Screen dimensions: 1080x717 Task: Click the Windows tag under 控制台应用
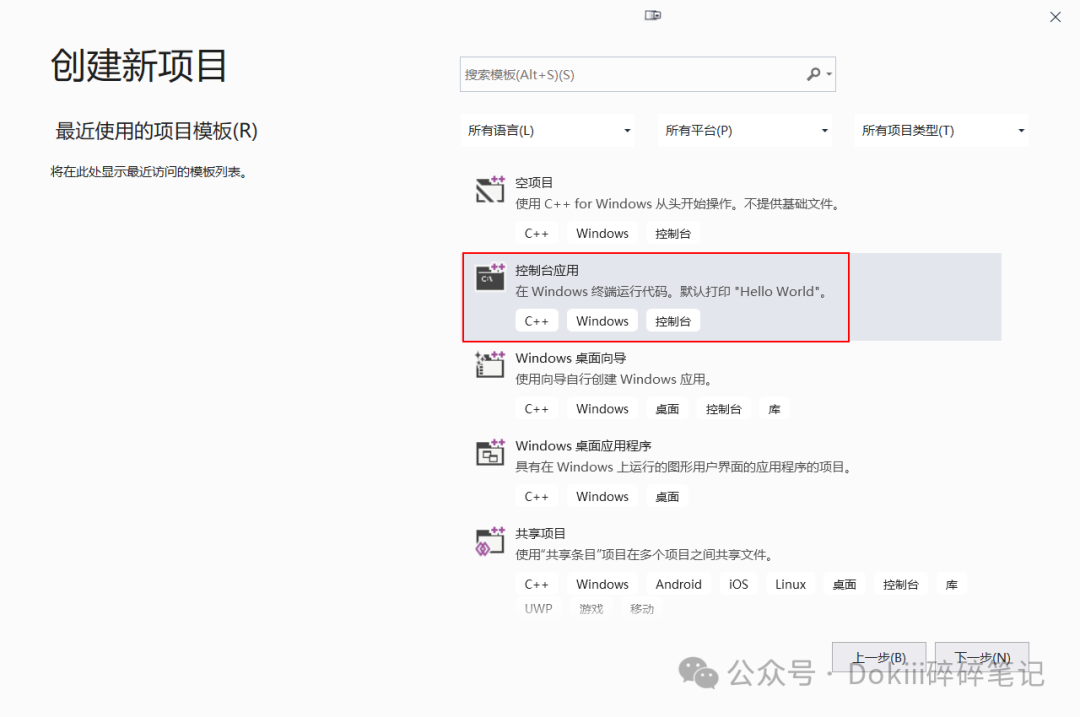coord(601,320)
